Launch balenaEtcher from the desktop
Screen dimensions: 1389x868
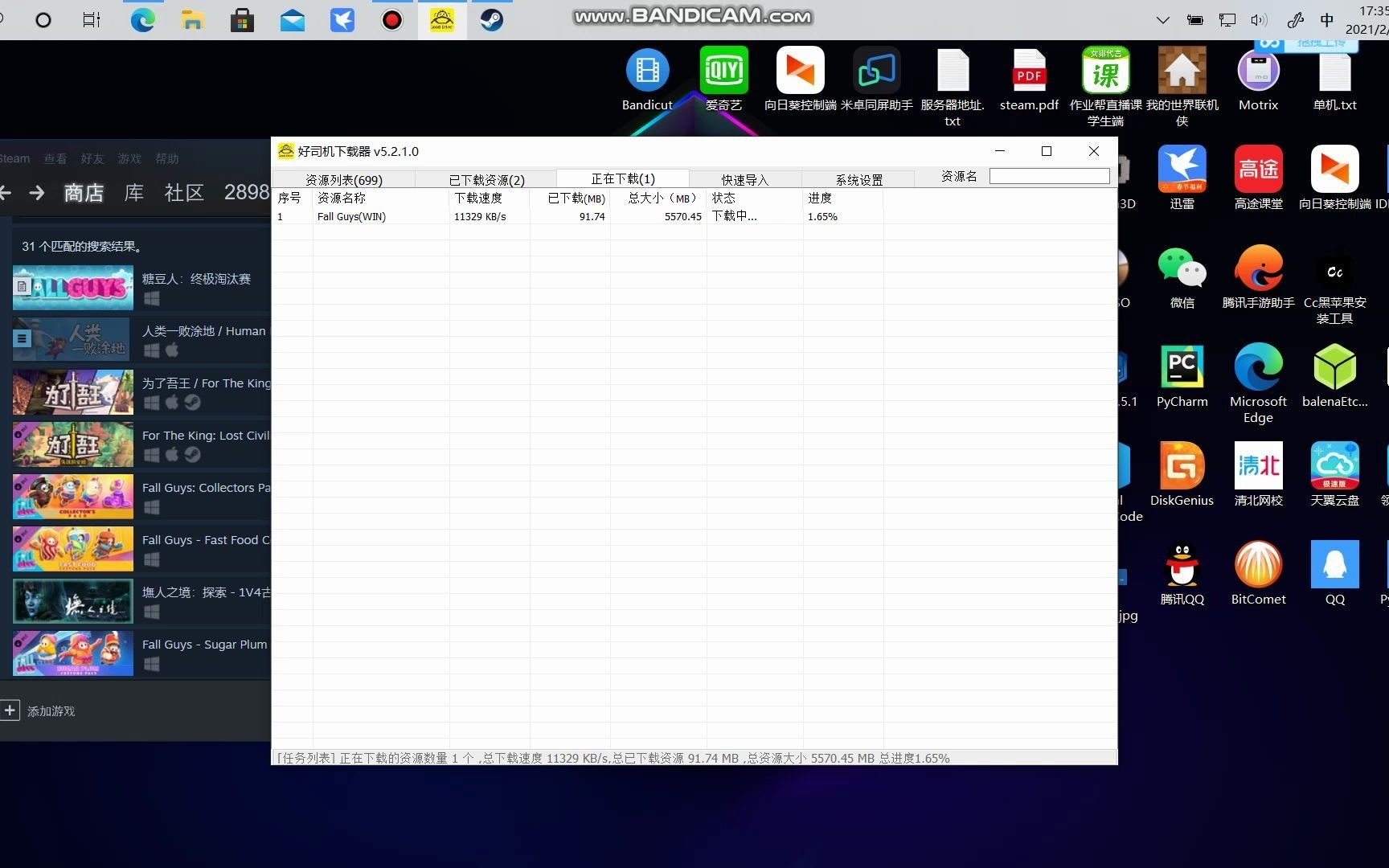[1334, 375]
